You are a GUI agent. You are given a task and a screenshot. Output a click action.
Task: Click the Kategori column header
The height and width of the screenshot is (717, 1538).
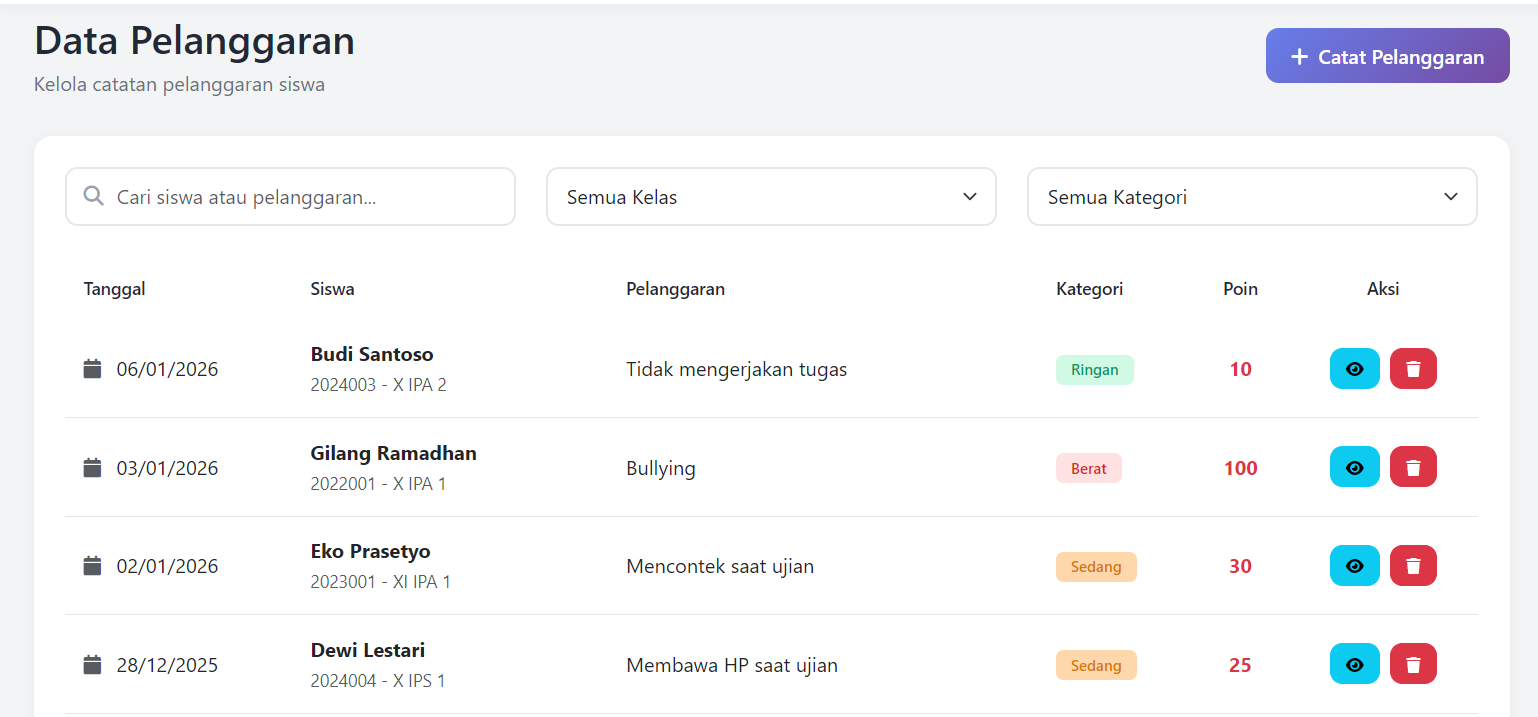click(1090, 289)
